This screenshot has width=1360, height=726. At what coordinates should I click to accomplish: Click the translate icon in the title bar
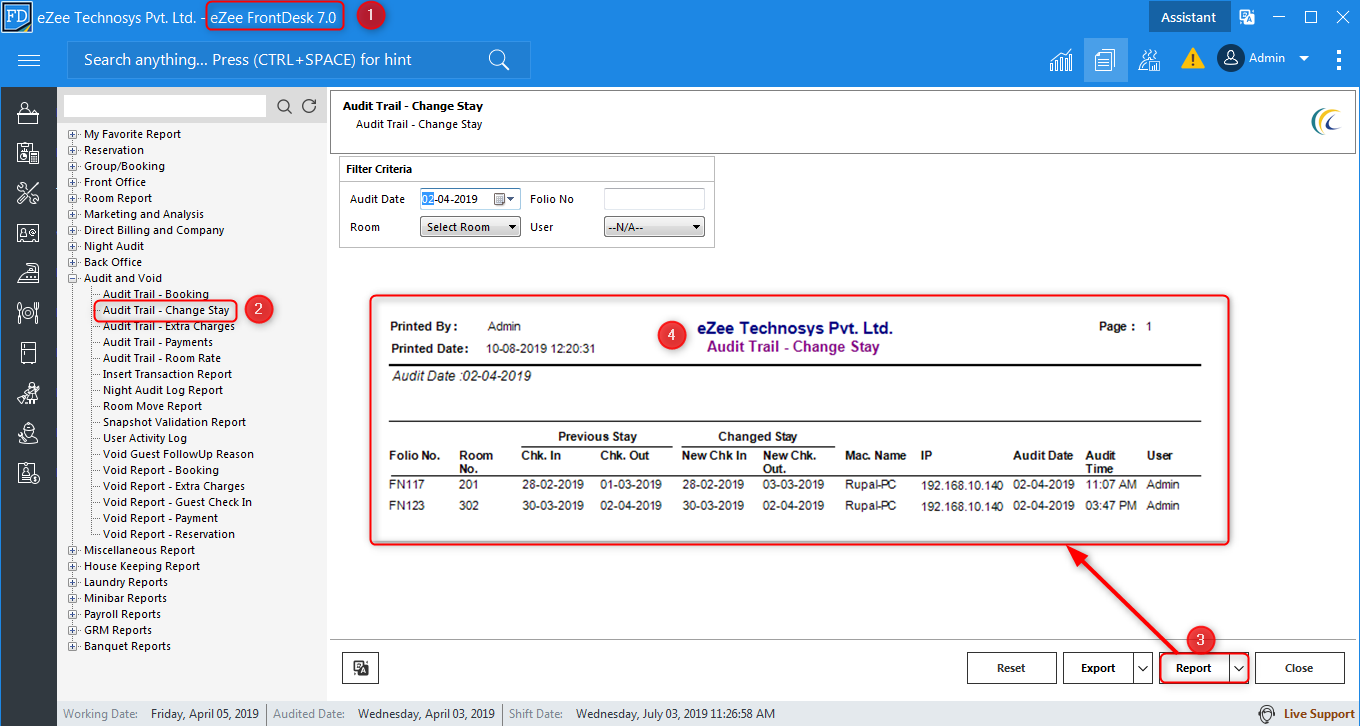[x=1247, y=17]
